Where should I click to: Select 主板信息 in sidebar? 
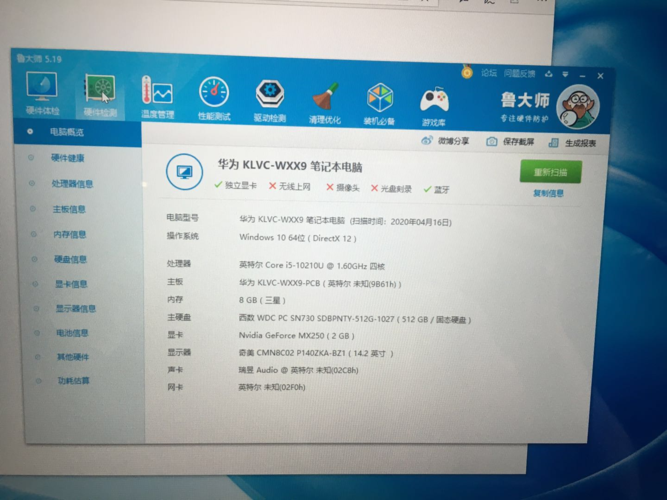tap(68, 209)
